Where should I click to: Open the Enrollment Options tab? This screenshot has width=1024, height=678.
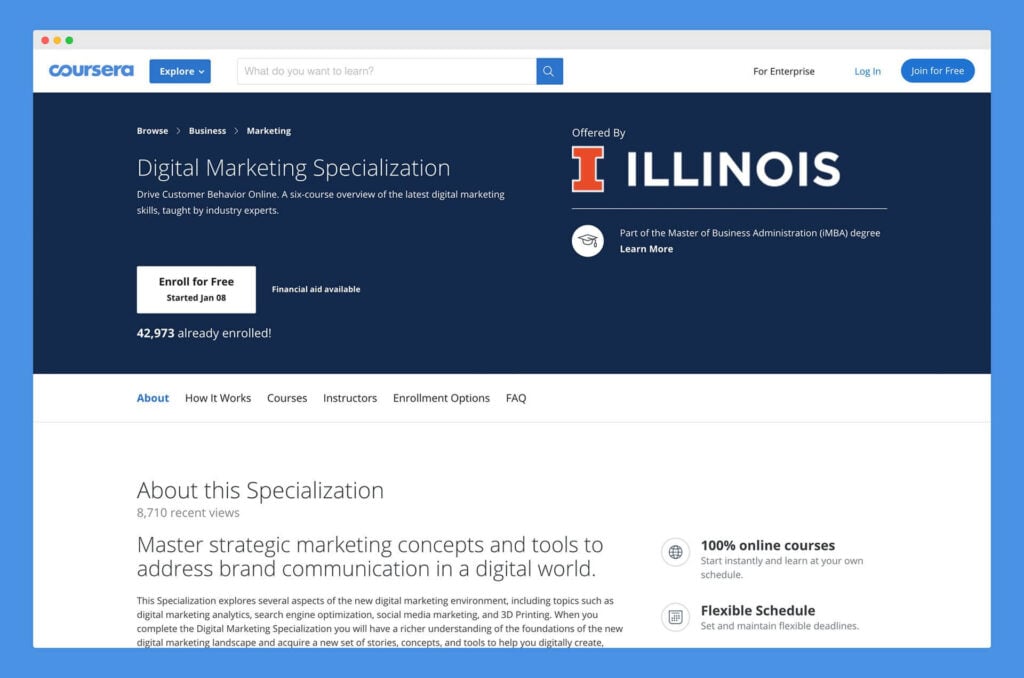click(x=441, y=398)
